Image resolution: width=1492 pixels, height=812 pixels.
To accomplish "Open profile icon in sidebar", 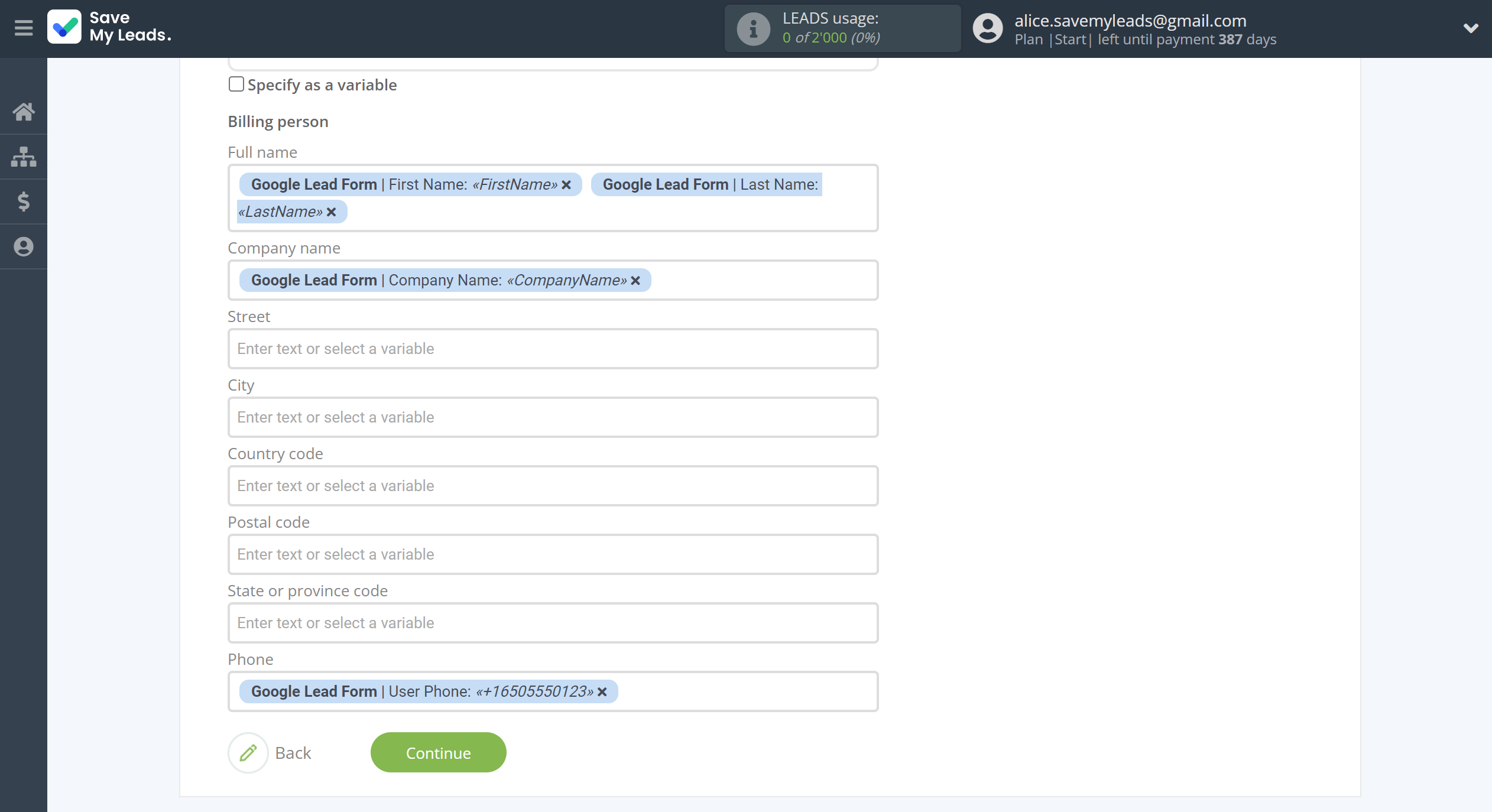I will coord(24,246).
